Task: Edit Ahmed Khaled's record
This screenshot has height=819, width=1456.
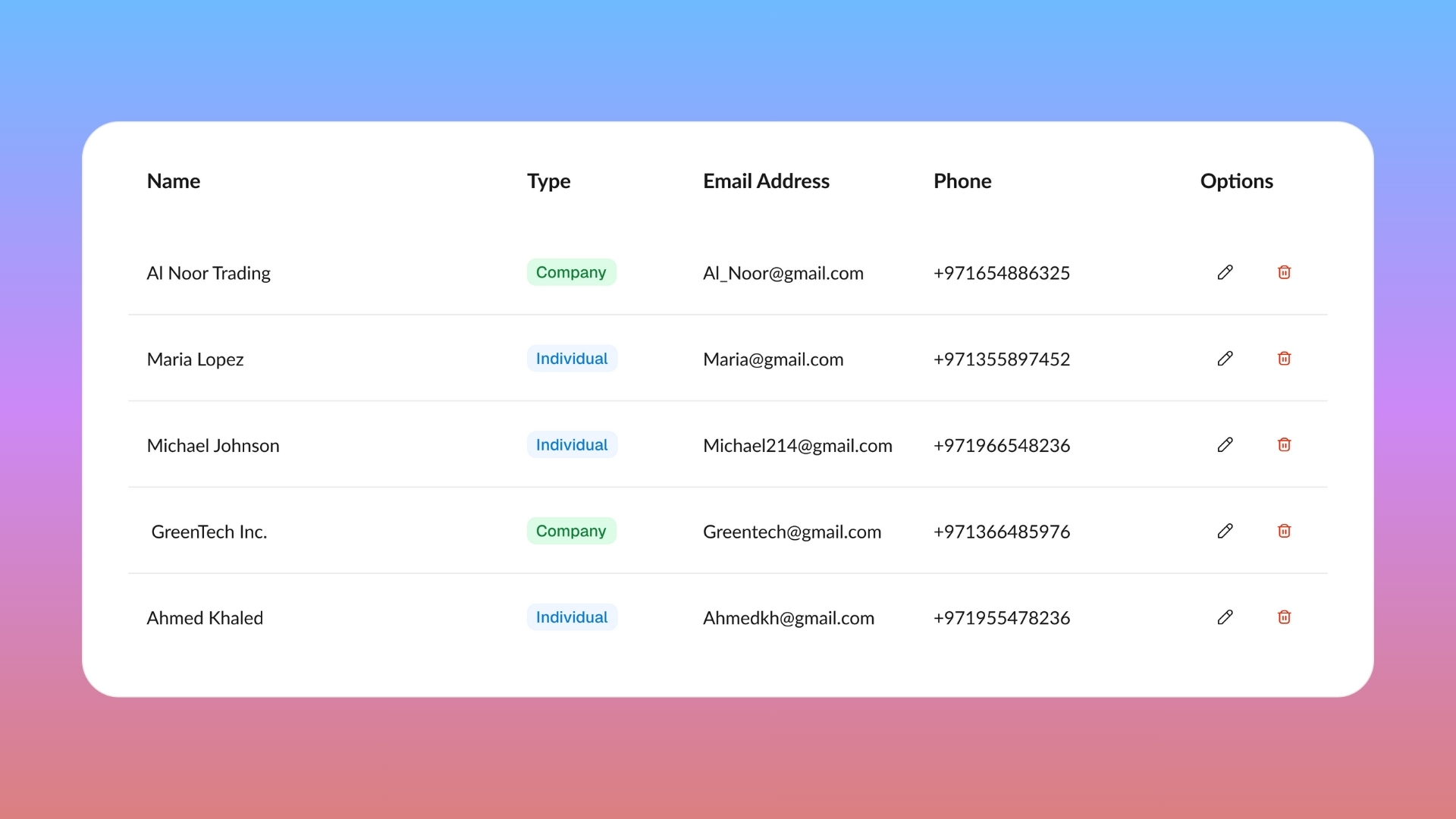Action: point(1225,617)
